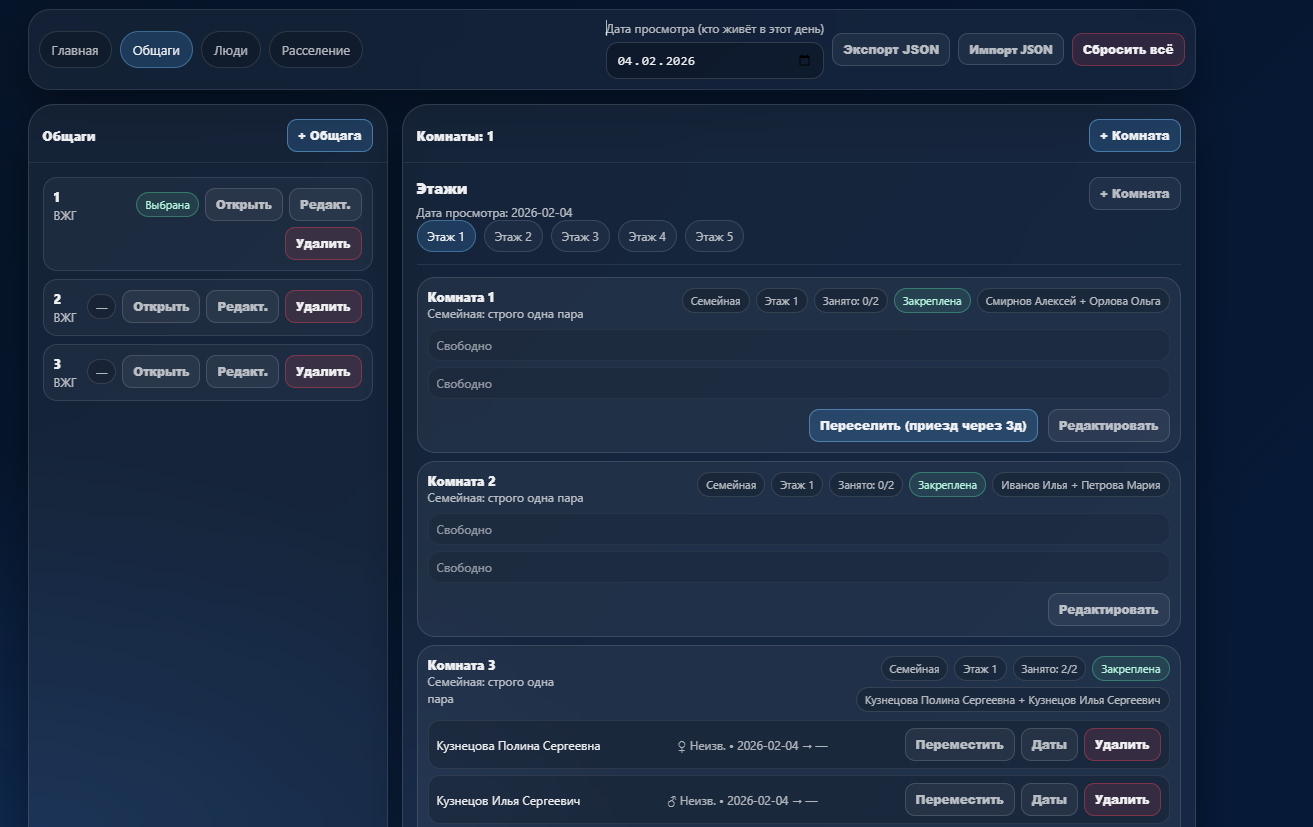Select the "Этаж 3" floor filter
This screenshot has width=1313, height=827.
pyautogui.click(x=579, y=237)
